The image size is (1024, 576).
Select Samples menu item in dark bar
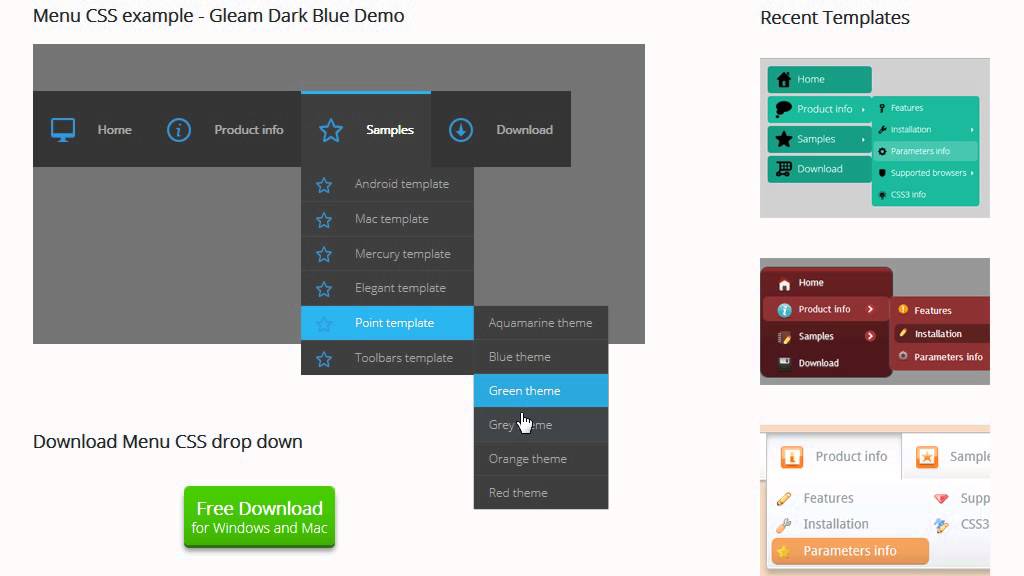click(x=366, y=129)
